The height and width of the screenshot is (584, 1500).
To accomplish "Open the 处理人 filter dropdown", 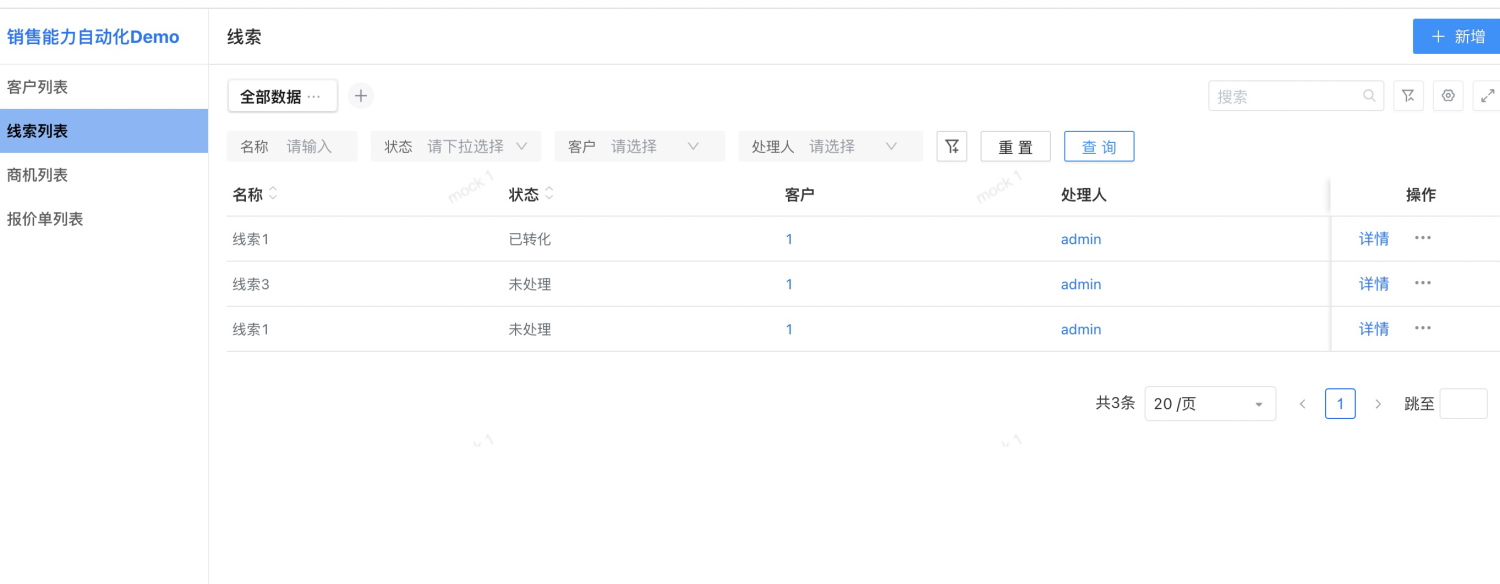I will (x=831, y=146).
